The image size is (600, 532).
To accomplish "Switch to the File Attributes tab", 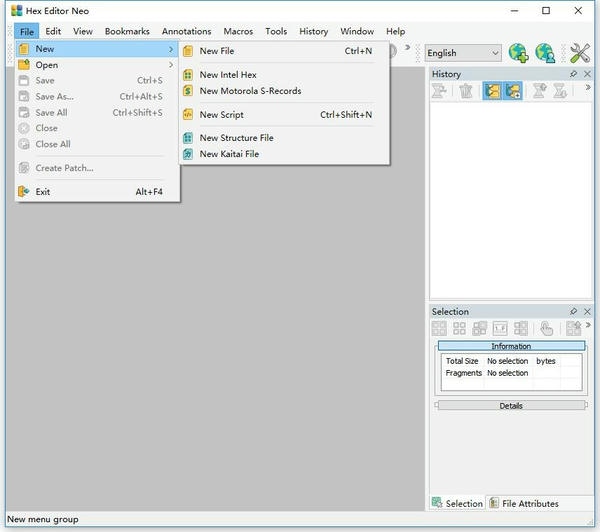I will (x=525, y=503).
